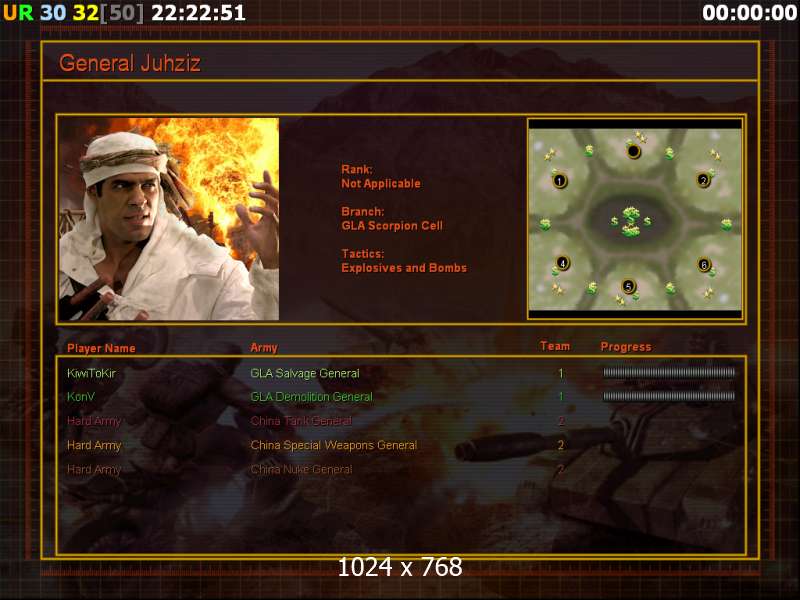
Task: Click the team number in KiwiToKir's row
Action: point(561,373)
